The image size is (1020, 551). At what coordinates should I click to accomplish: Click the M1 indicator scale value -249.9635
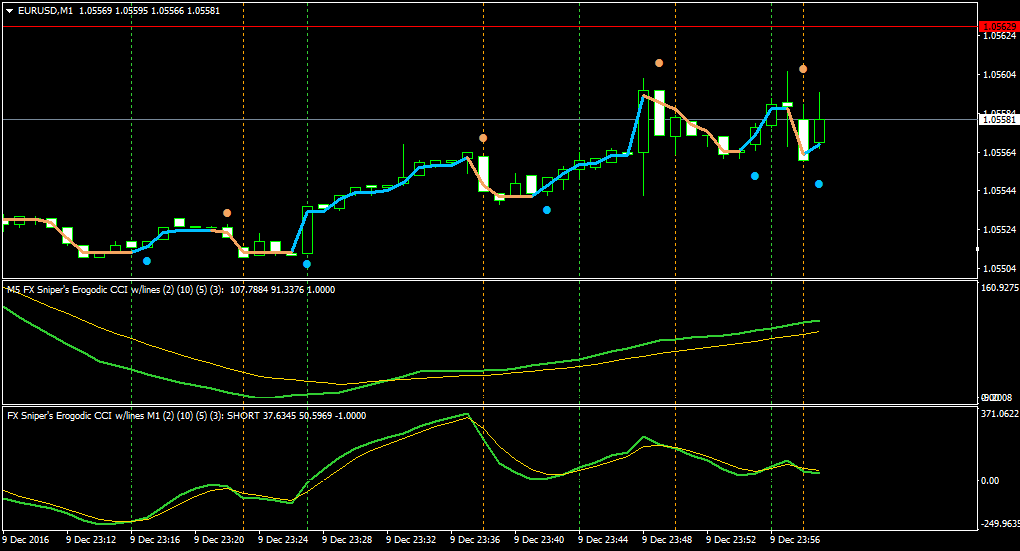click(1000, 524)
